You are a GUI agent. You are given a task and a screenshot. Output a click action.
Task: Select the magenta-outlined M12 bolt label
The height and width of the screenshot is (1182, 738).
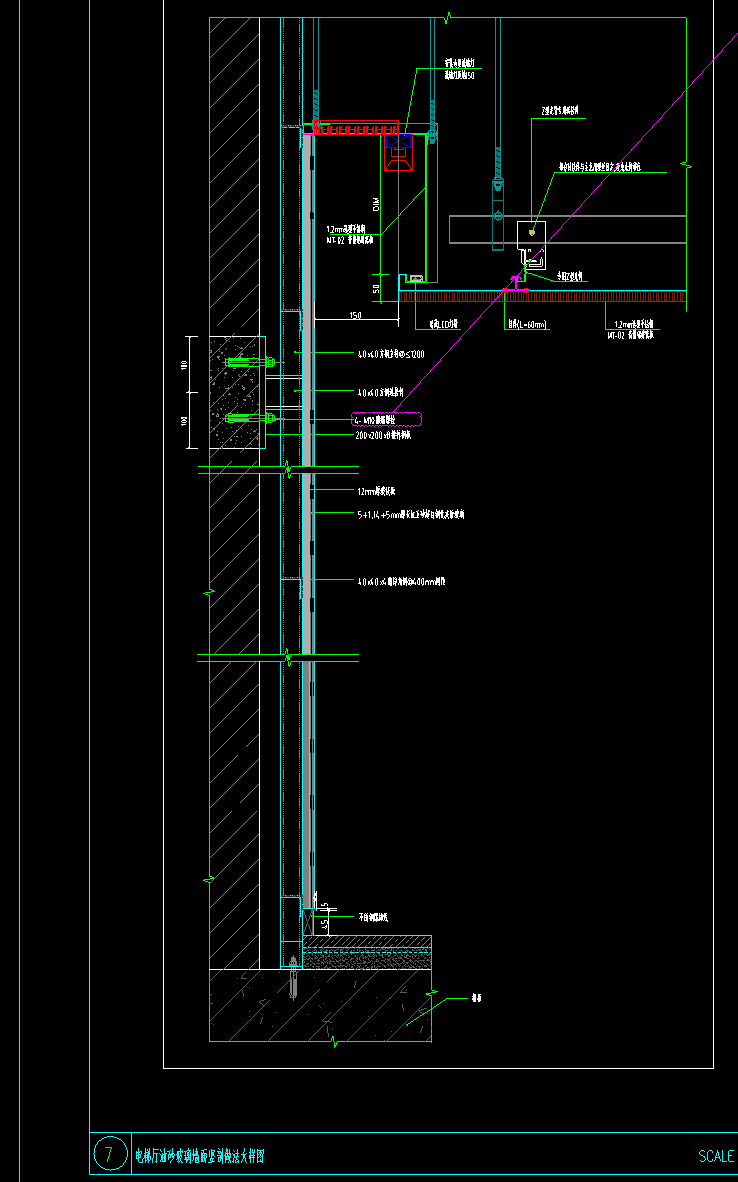[387, 421]
